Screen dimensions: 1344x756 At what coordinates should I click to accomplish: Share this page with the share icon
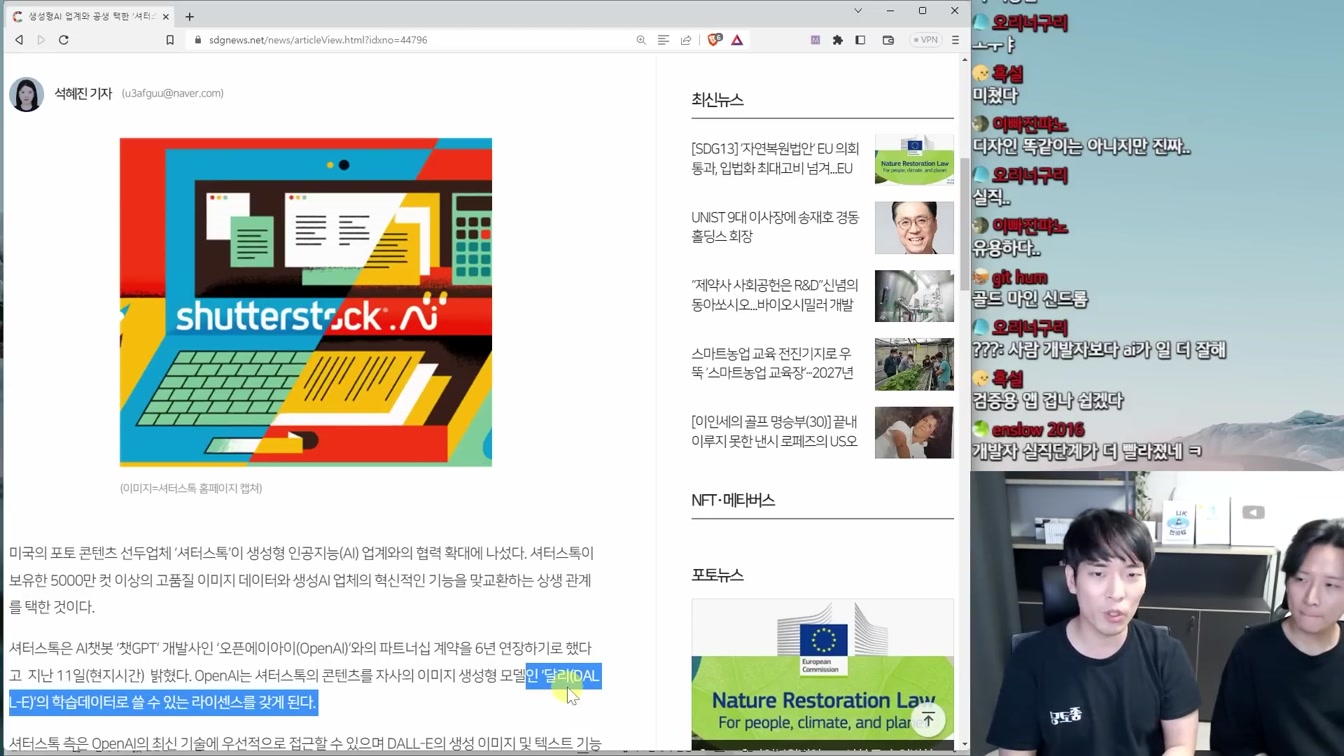(686, 40)
